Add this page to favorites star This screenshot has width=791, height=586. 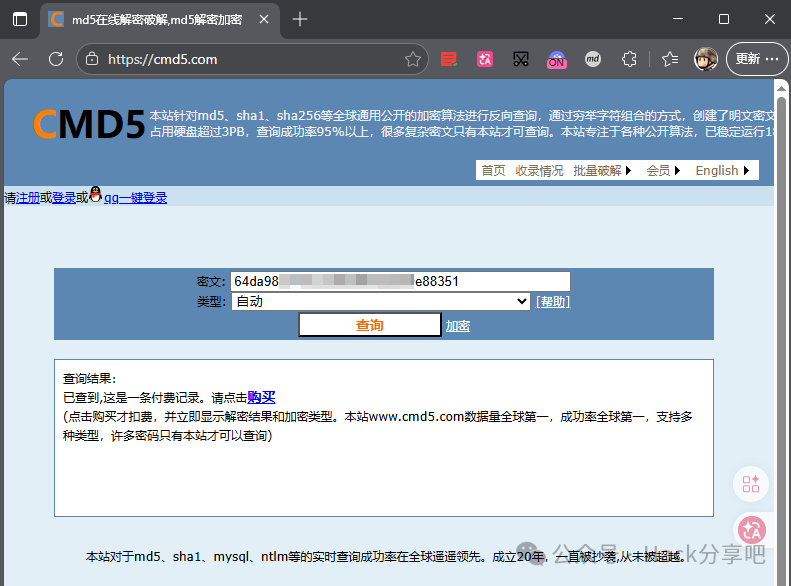click(x=413, y=59)
